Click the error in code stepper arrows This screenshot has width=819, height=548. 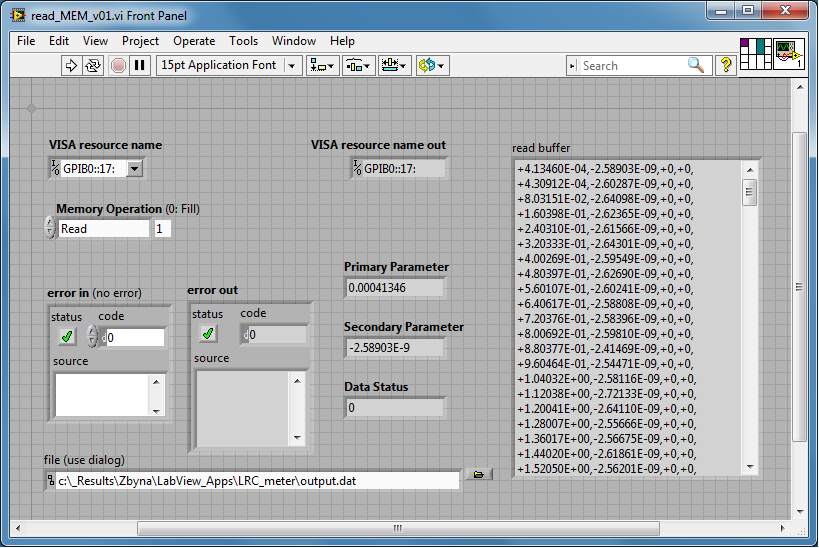coord(92,336)
